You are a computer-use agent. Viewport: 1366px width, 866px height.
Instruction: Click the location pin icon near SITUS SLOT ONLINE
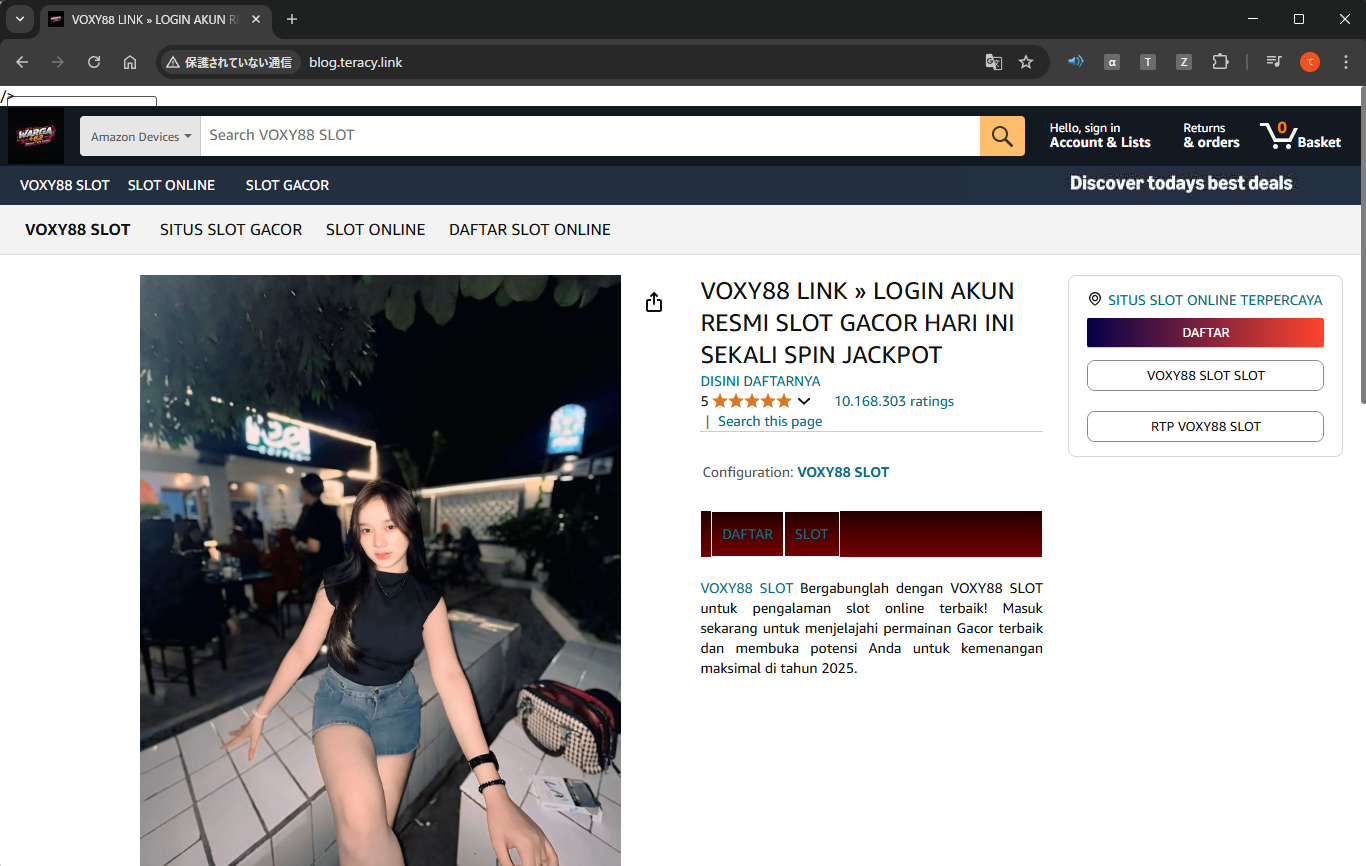point(1095,300)
